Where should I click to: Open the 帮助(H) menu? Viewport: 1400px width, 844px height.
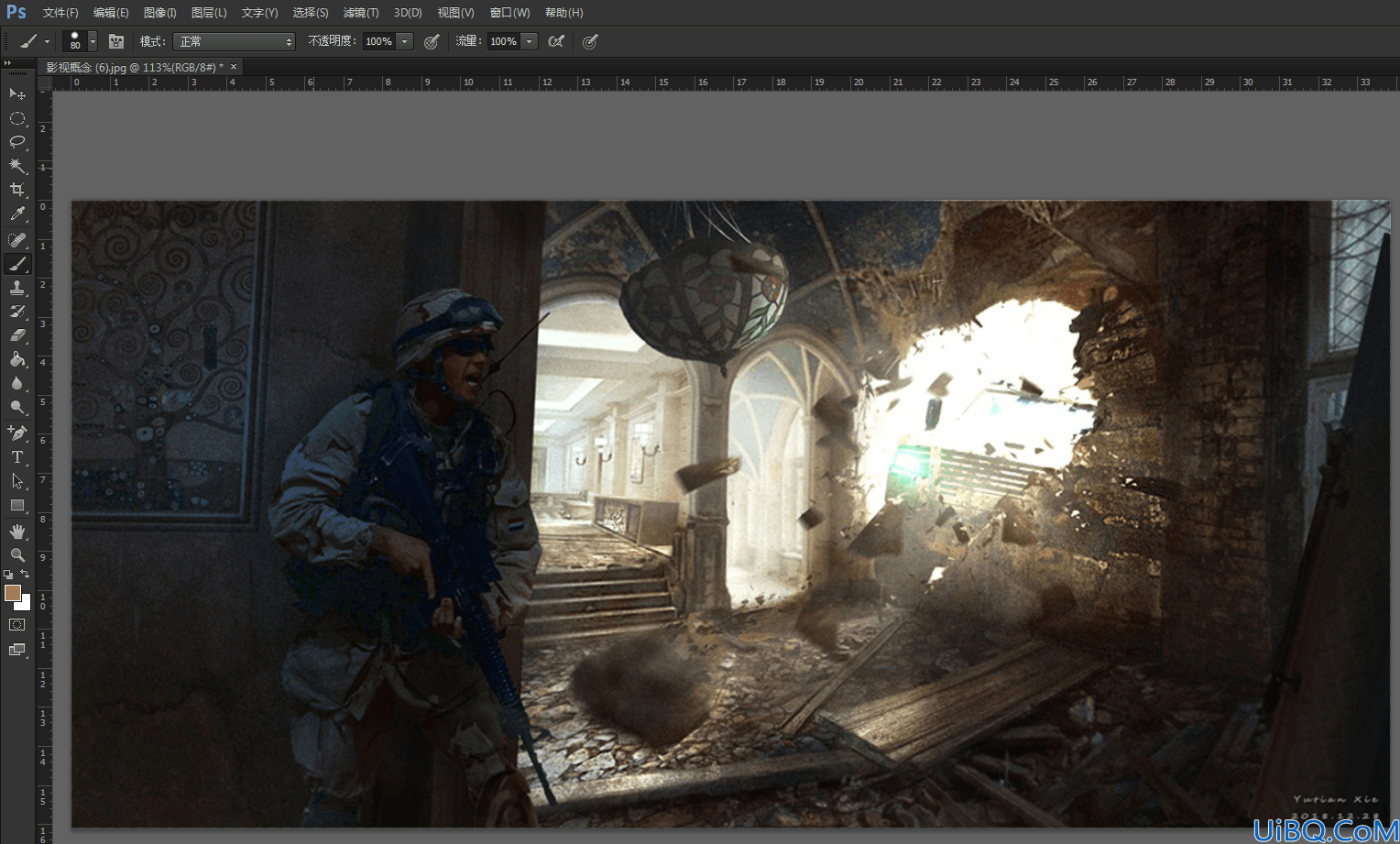pos(563,13)
